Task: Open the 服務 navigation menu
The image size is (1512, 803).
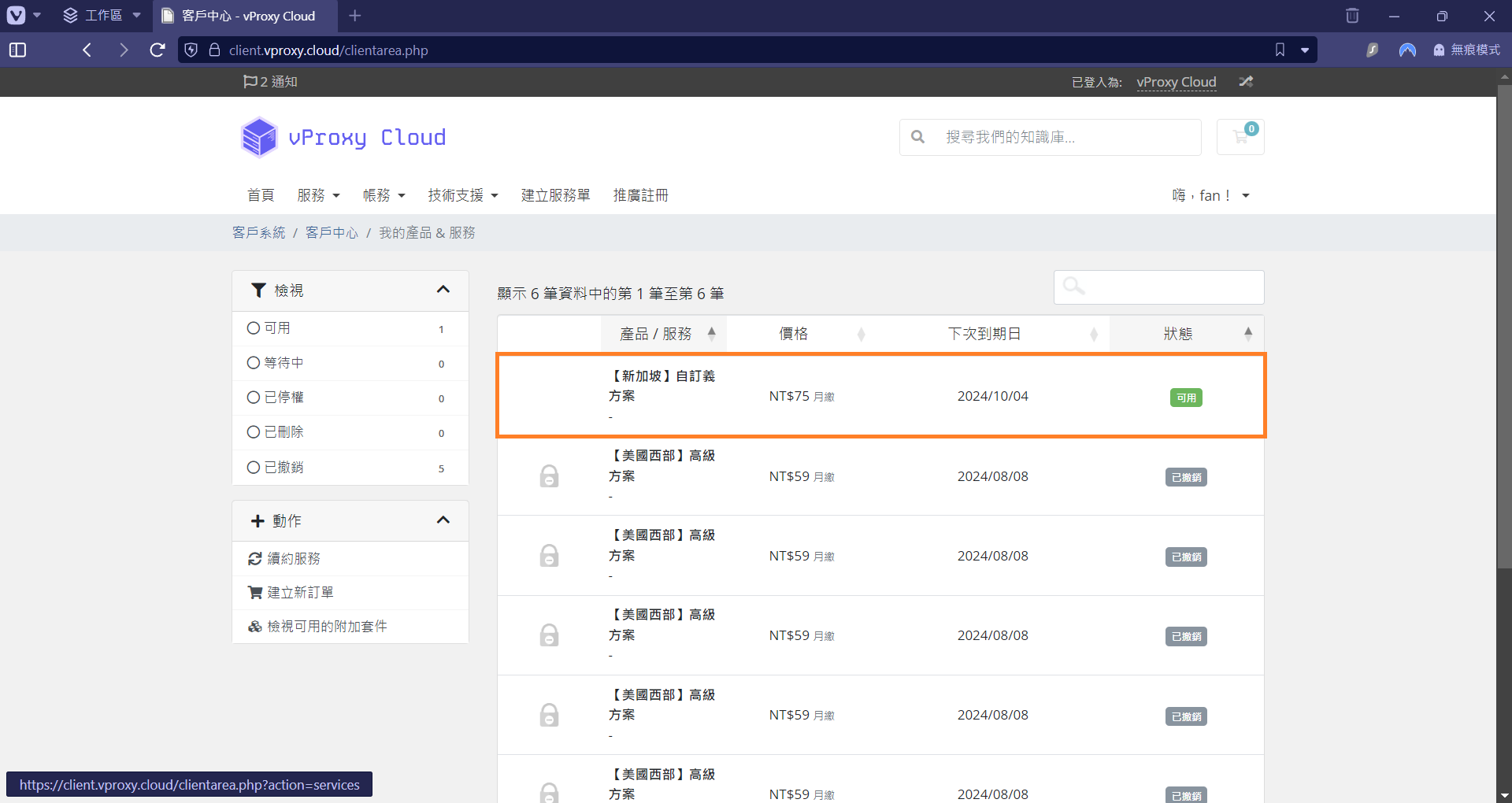Action: coord(318,195)
